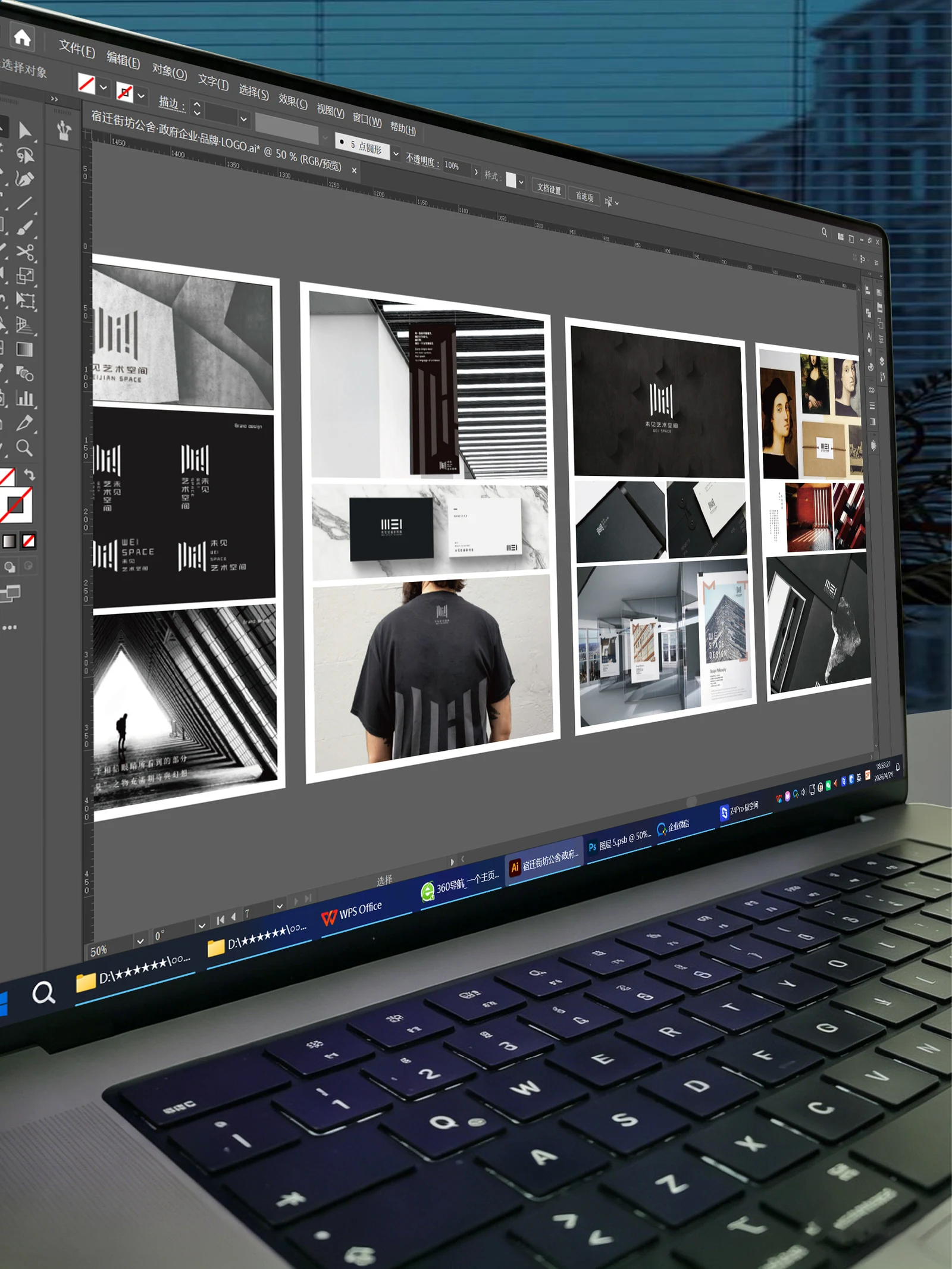Select the Gradient tool
This screenshot has height=1269, width=952.
[x=25, y=349]
